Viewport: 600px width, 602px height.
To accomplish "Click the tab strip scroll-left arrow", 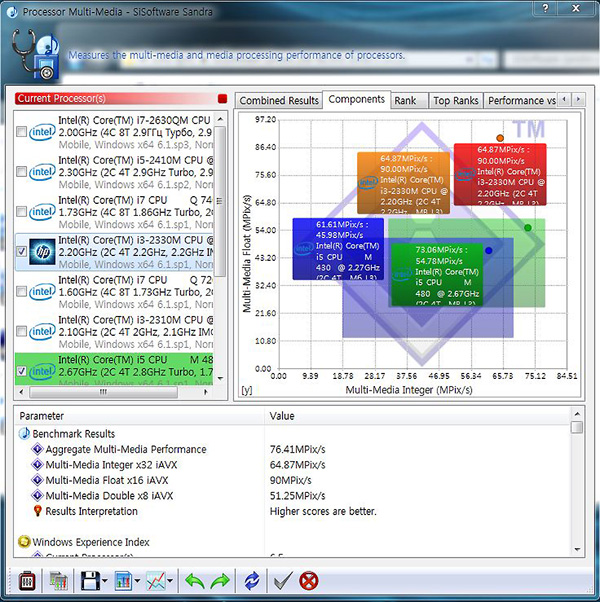I will [564, 99].
